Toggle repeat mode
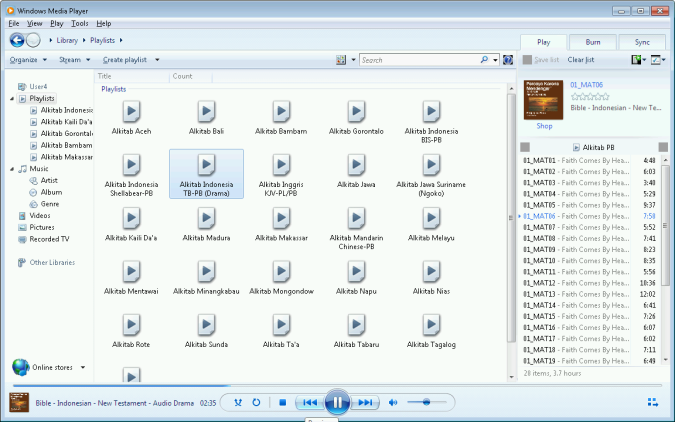This screenshot has width=675, height=422. click(x=256, y=403)
